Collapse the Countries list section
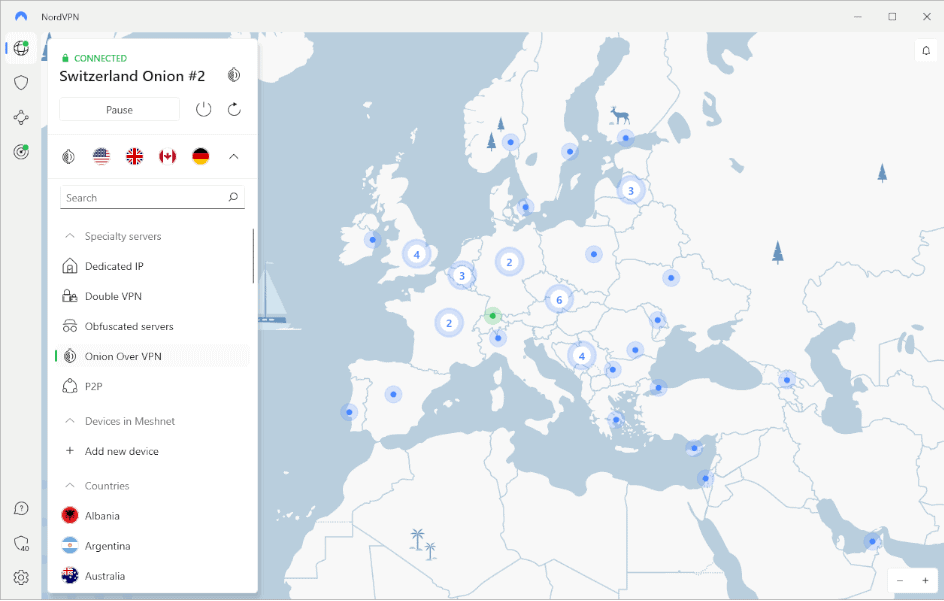This screenshot has height=601, width=944. 70,486
